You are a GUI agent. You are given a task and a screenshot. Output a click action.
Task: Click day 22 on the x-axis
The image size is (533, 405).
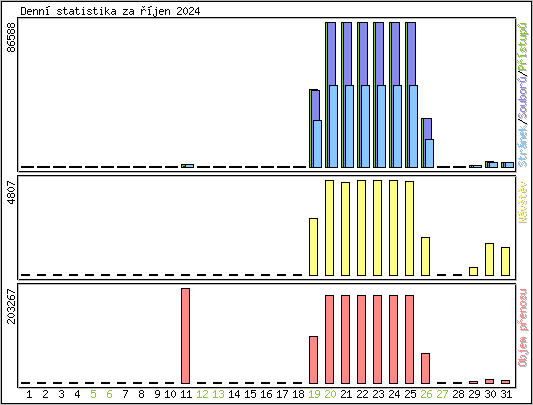pos(362,394)
